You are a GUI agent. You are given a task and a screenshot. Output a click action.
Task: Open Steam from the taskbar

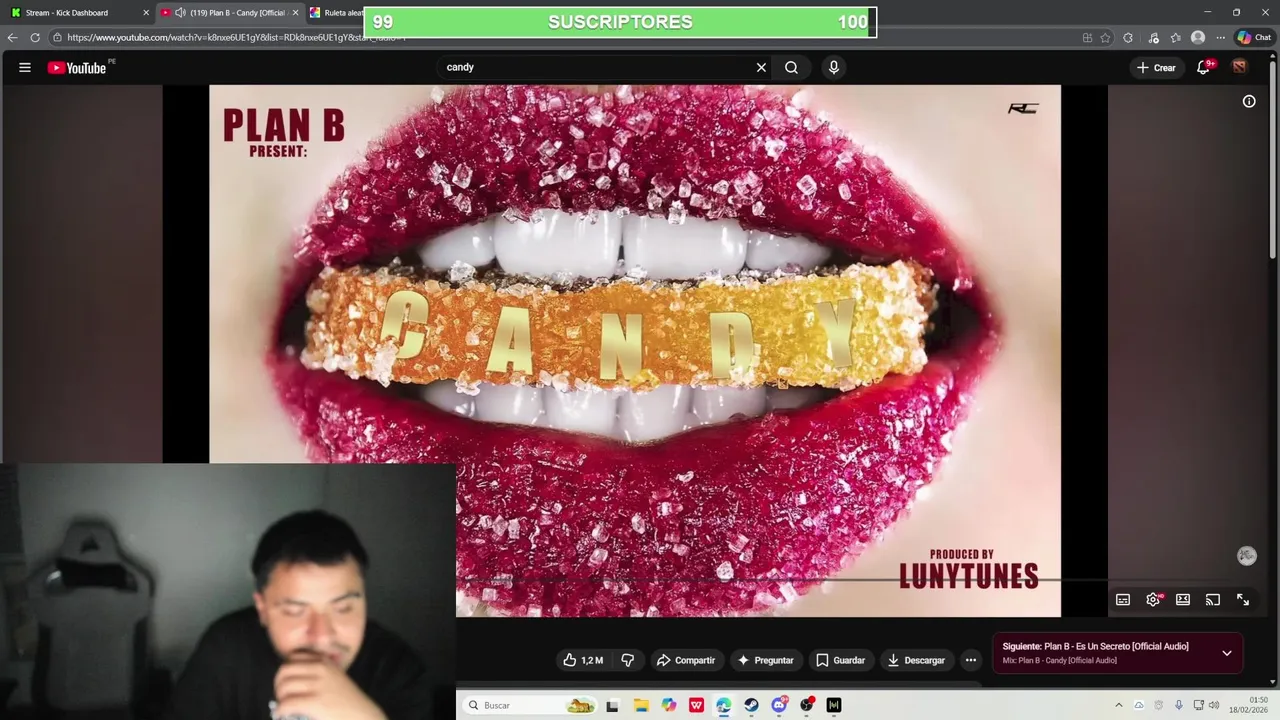point(751,705)
